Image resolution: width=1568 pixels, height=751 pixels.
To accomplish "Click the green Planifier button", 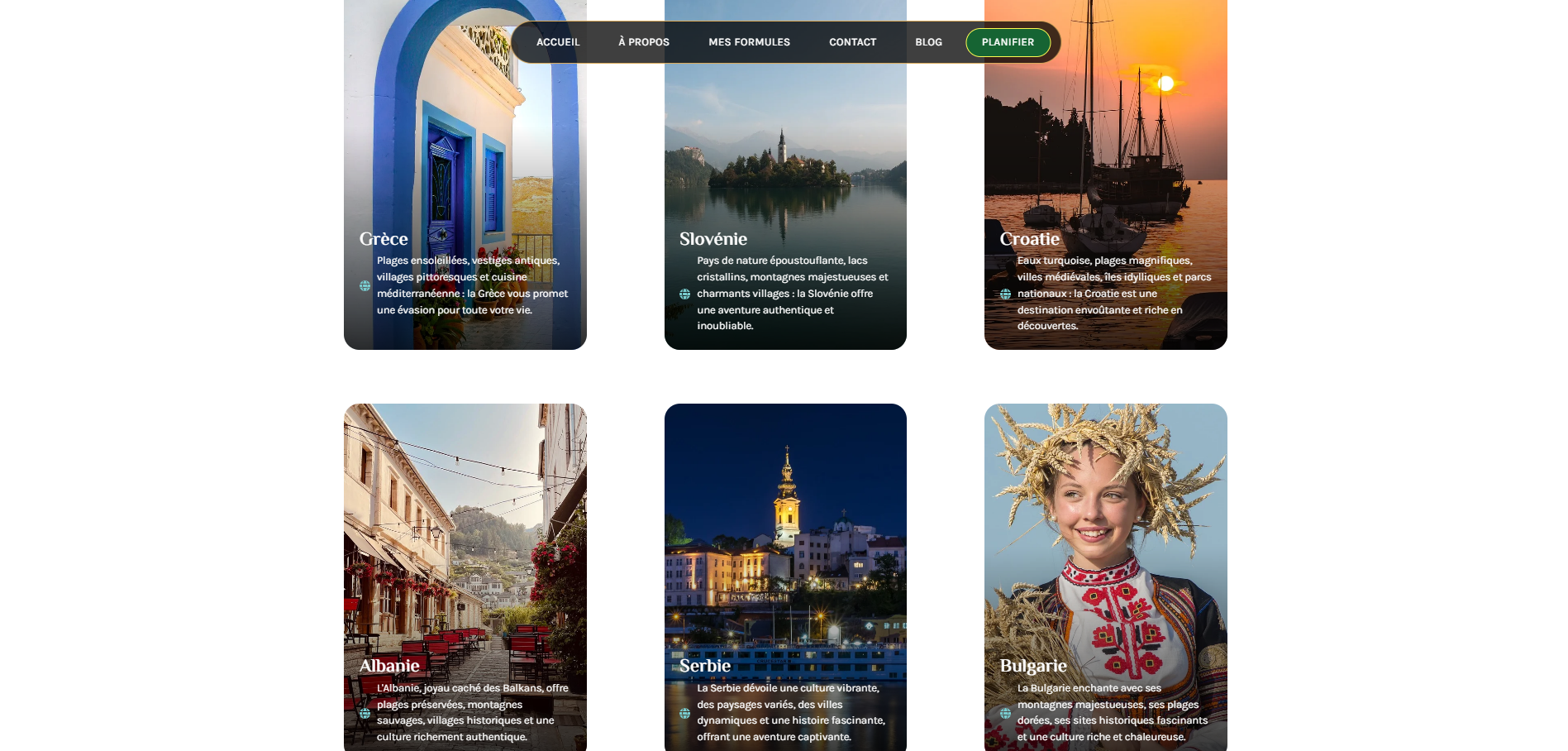I will click(x=1008, y=42).
